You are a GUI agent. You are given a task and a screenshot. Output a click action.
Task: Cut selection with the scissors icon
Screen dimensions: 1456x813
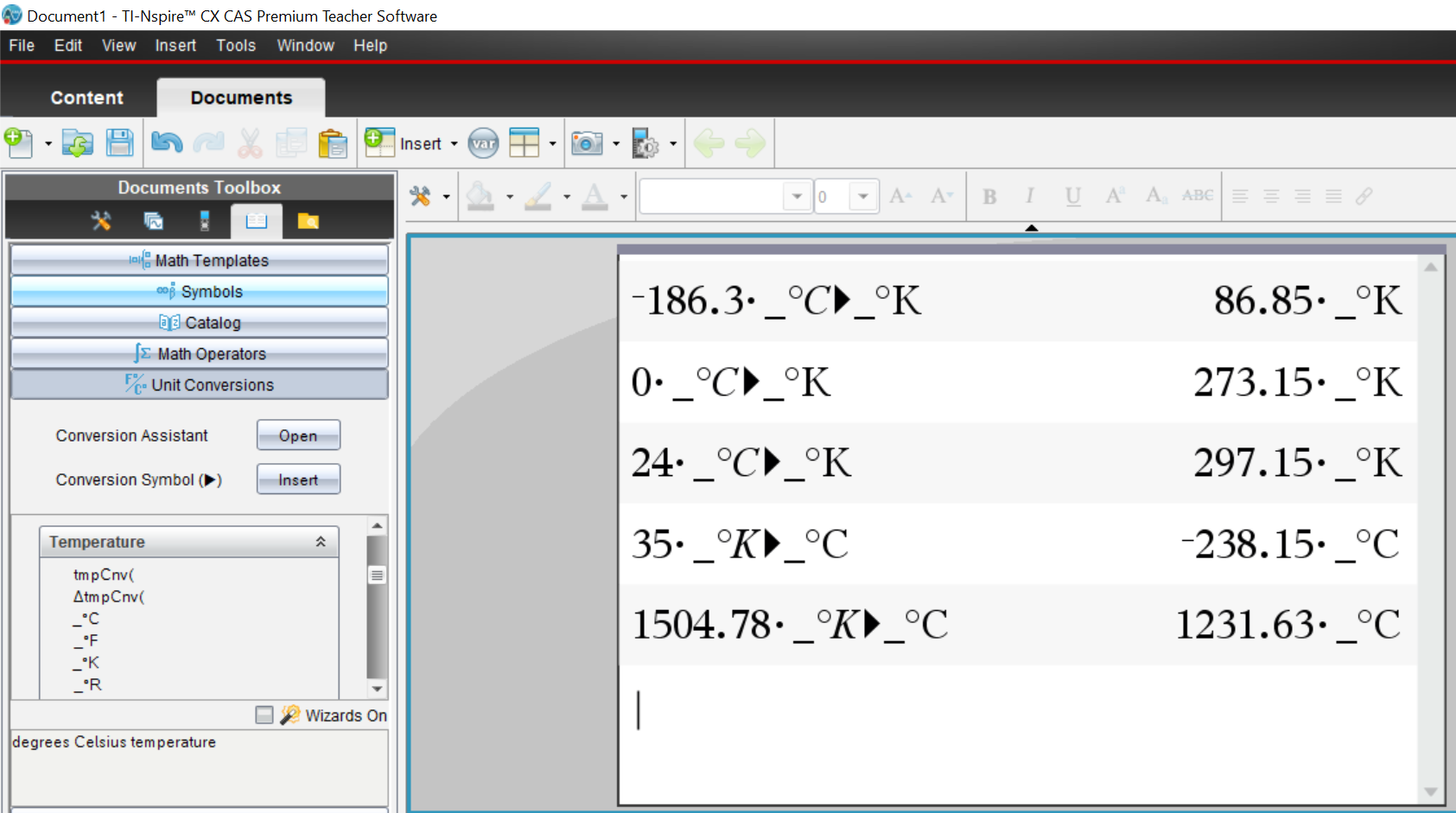tap(250, 143)
